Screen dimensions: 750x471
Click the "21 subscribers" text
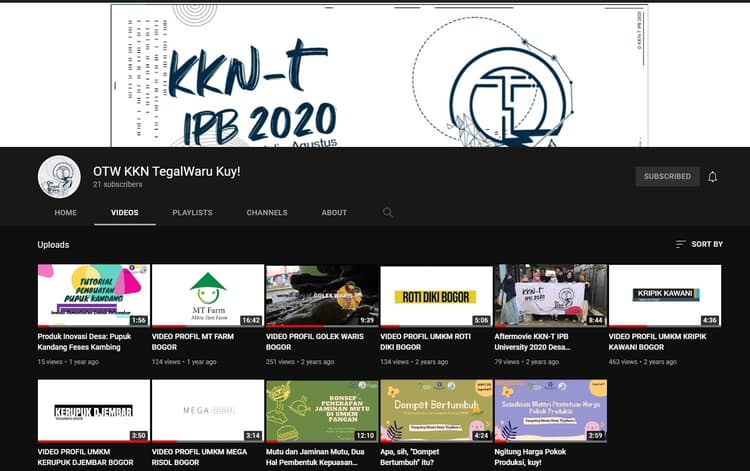(118, 185)
